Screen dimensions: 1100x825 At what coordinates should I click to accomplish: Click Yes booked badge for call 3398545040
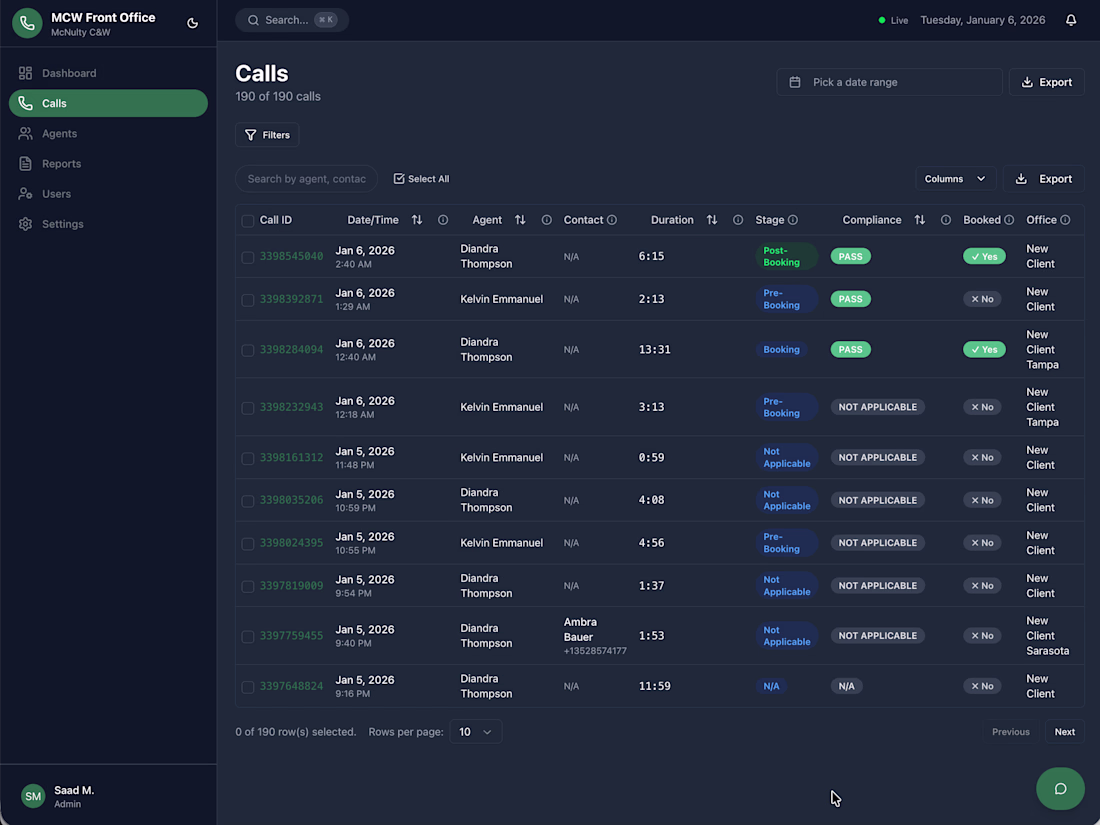coord(984,257)
